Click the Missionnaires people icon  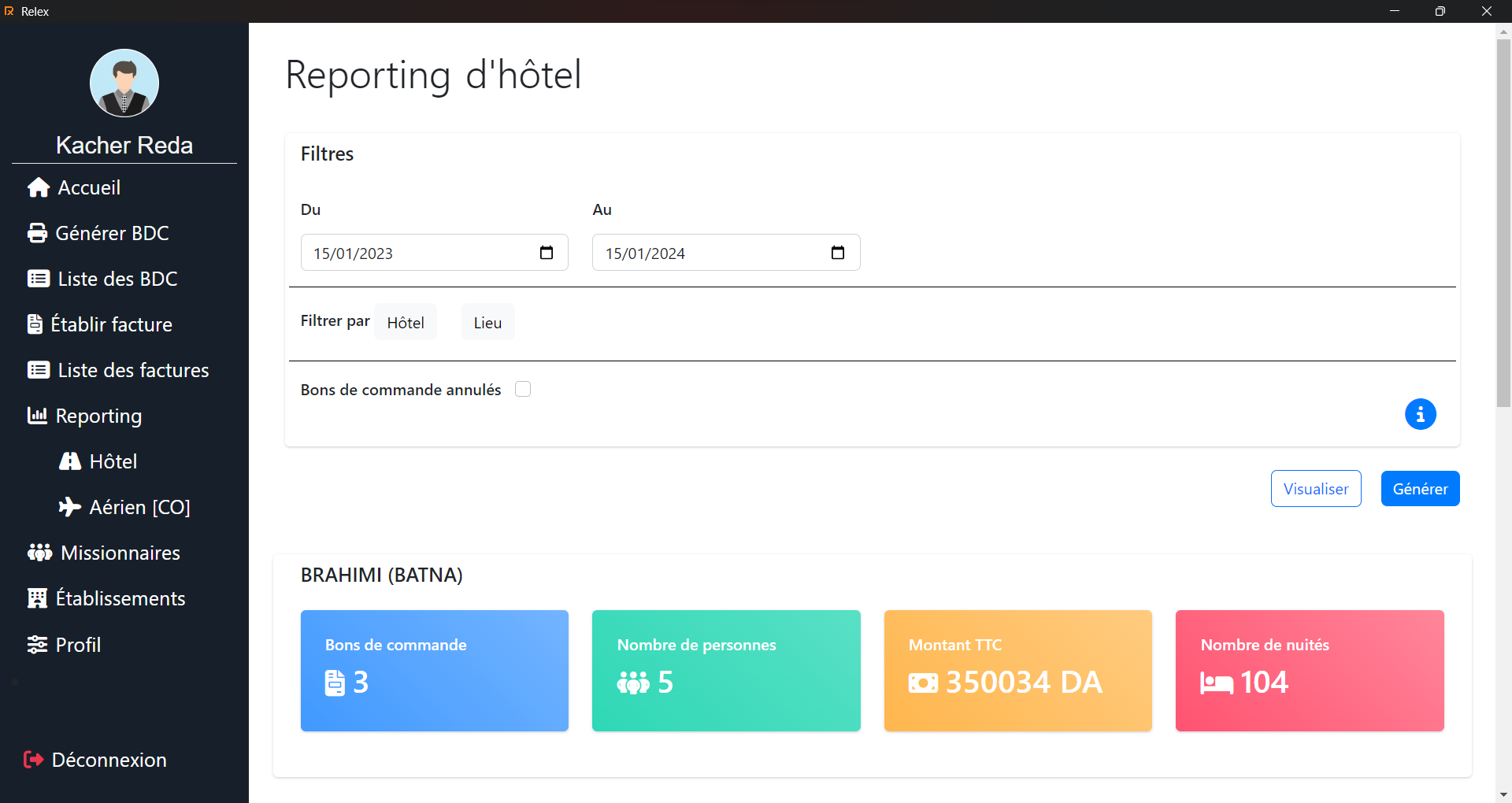(39, 553)
